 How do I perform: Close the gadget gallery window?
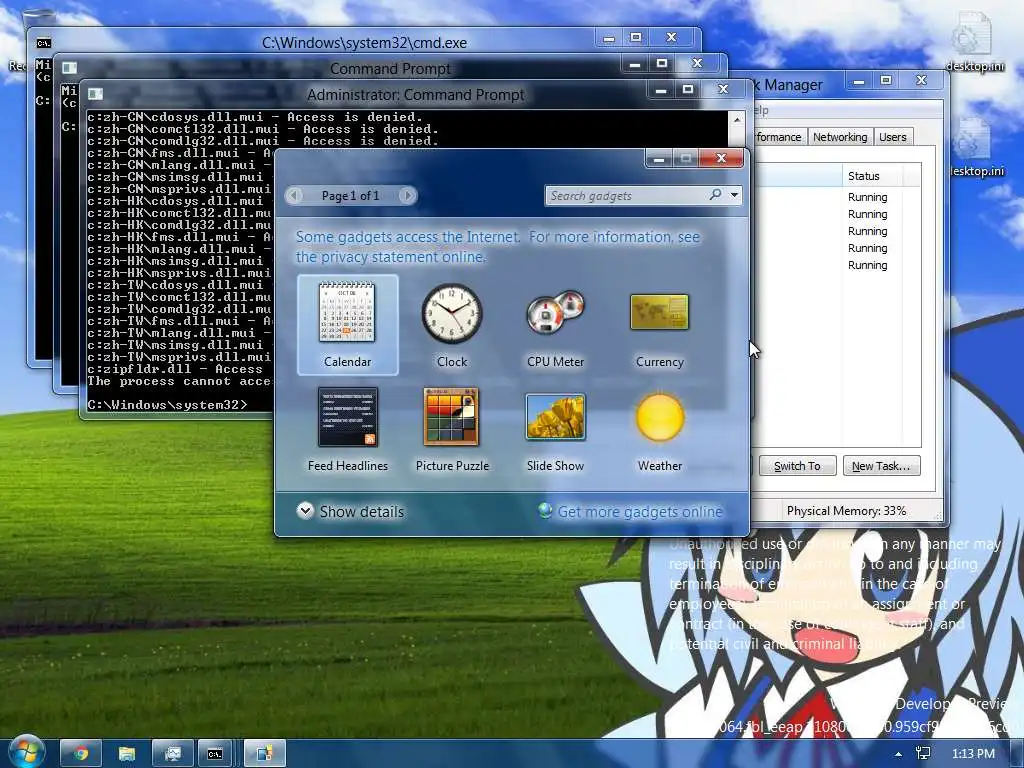click(721, 158)
